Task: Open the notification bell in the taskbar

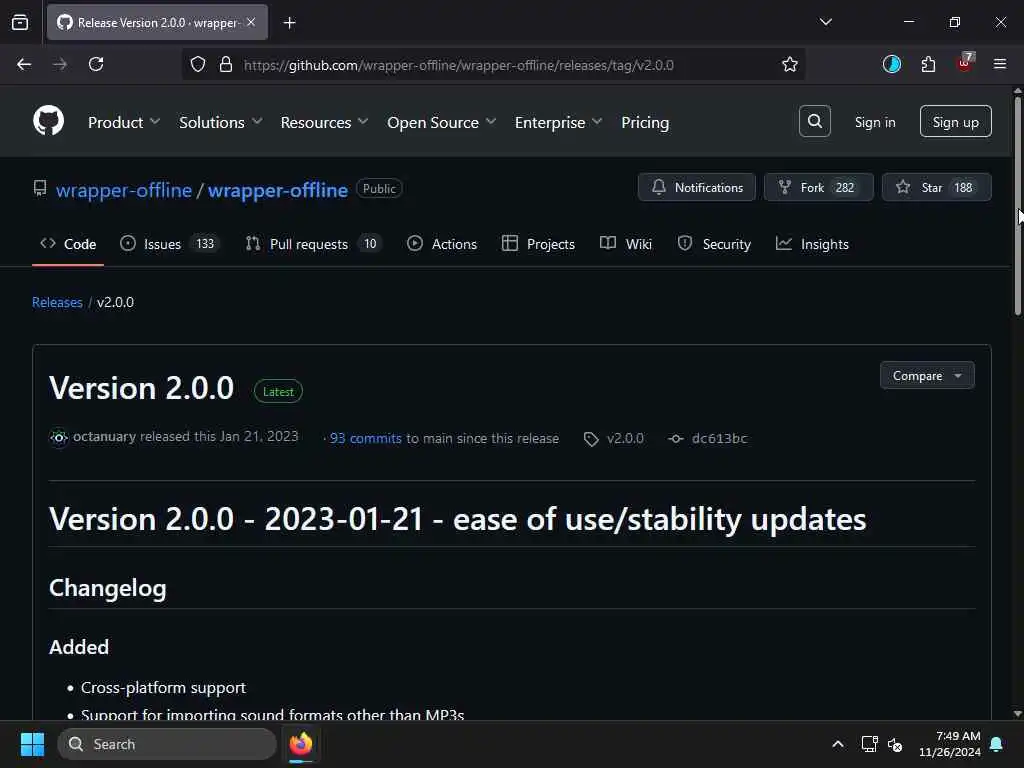Action: pos(997,744)
